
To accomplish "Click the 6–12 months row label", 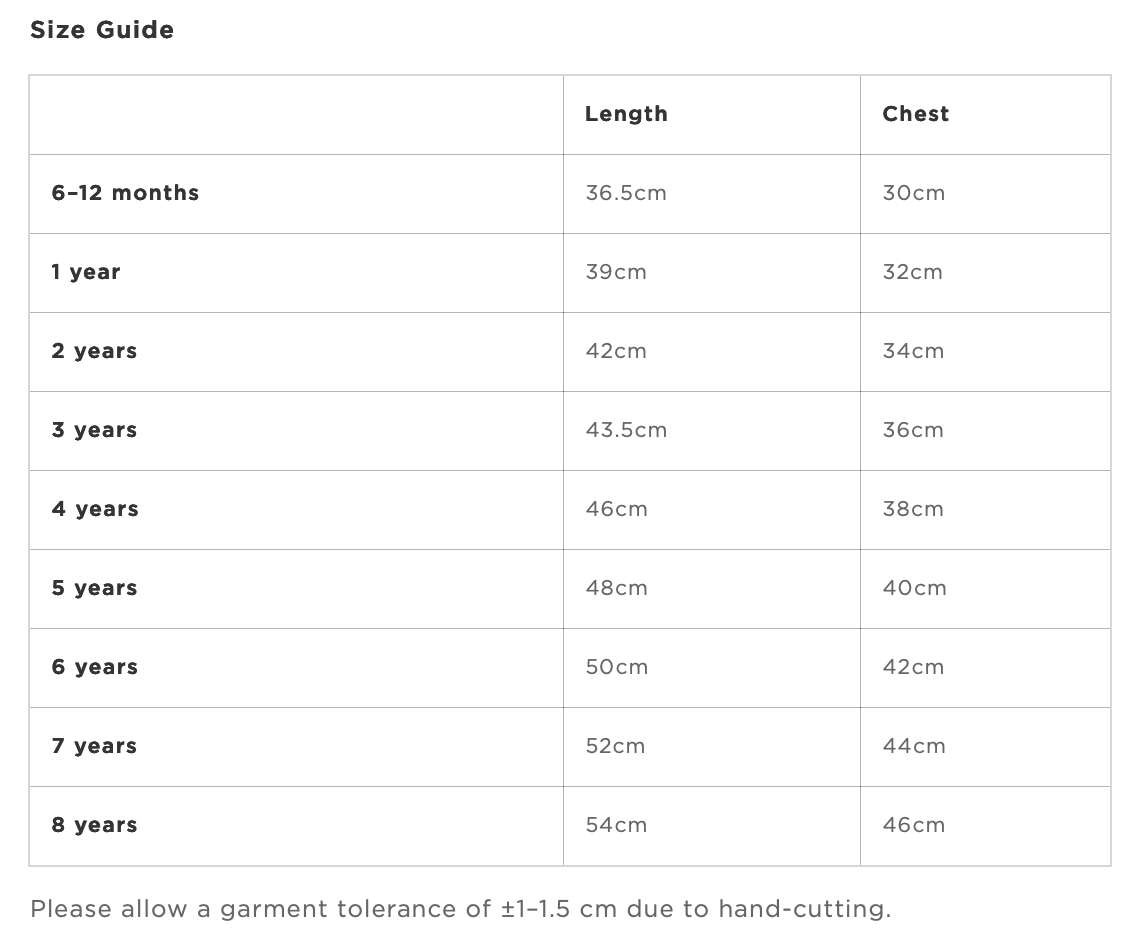I will pyautogui.click(x=125, y=193).
